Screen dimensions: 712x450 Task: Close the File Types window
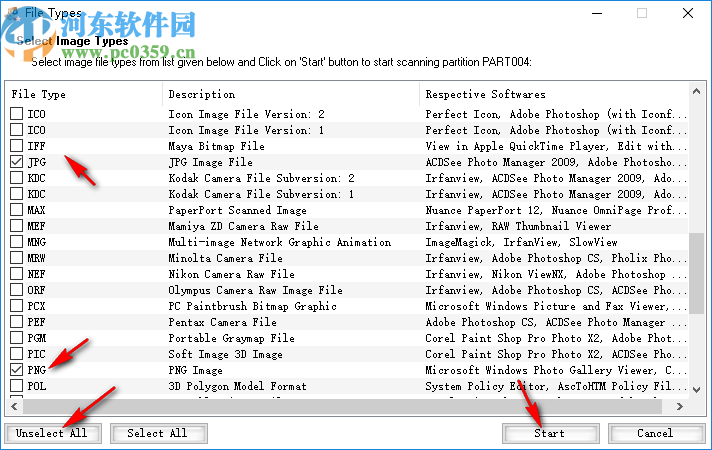(x=688, y=13)
